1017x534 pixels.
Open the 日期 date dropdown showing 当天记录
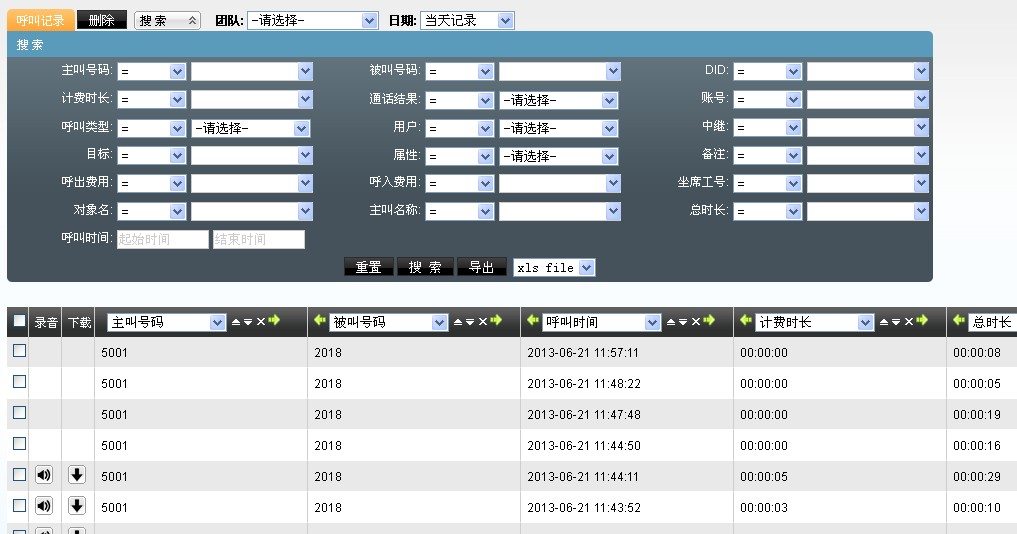(466, 20)
